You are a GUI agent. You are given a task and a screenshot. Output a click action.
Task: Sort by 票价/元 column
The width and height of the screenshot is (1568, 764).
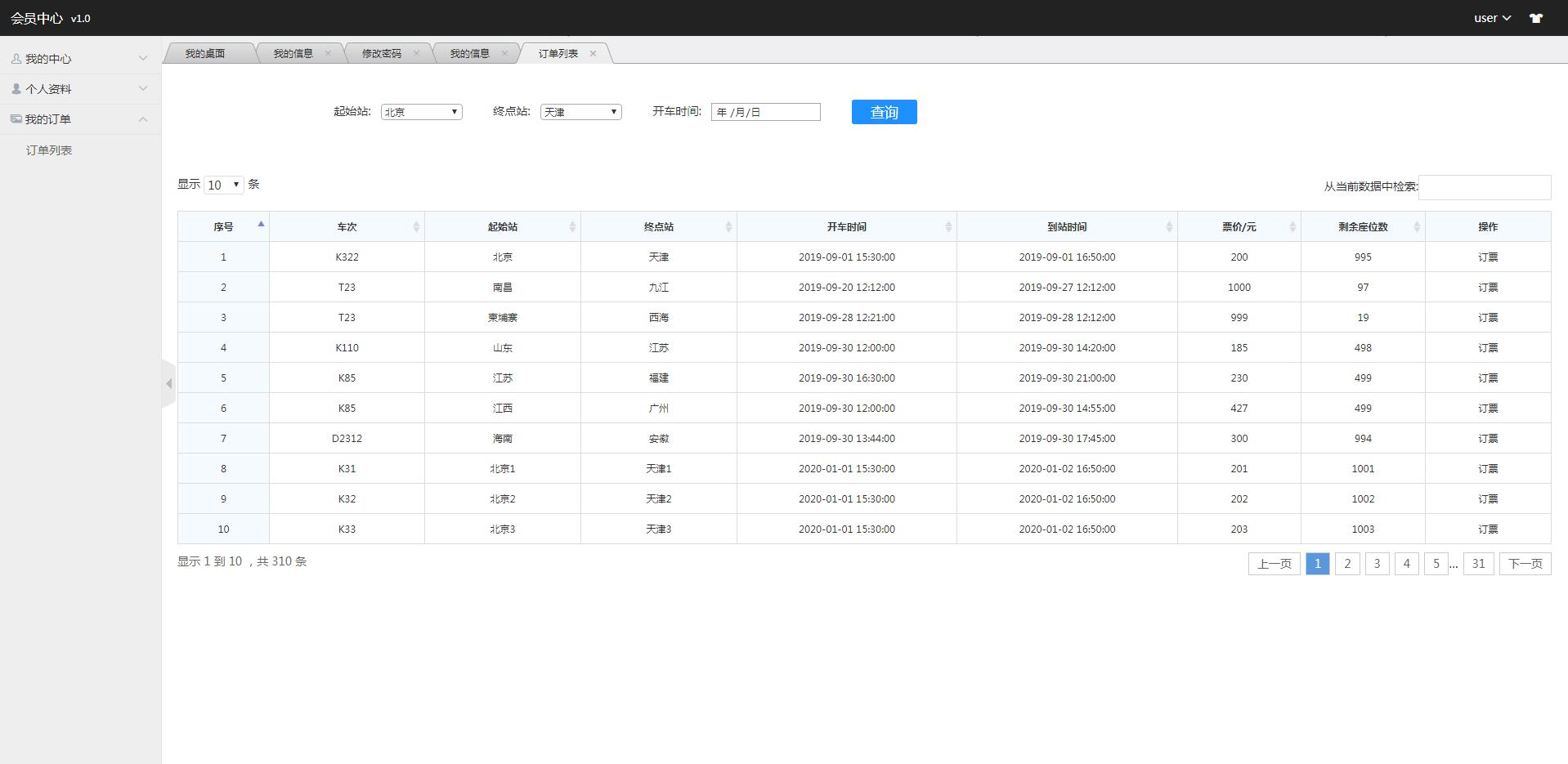pos(1239,227)
